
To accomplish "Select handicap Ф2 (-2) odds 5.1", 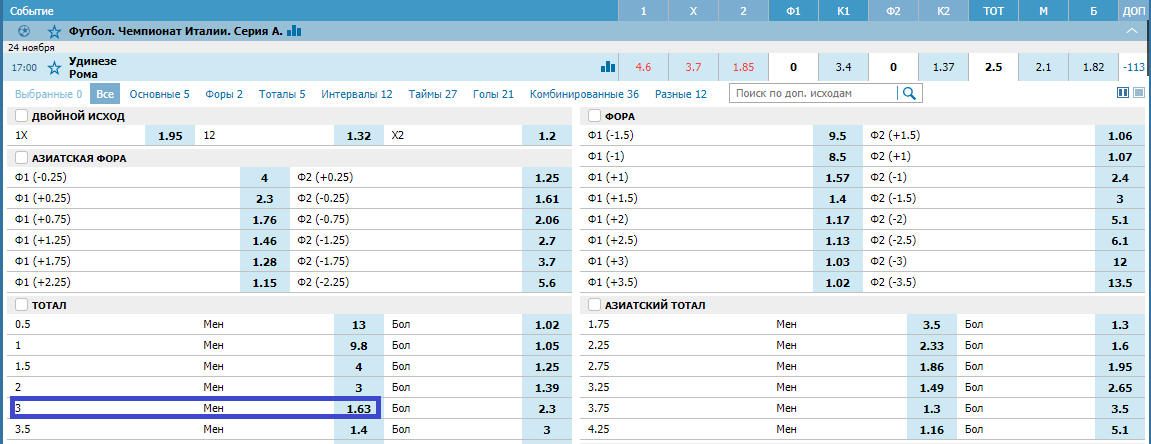I will coord(1119,219).
